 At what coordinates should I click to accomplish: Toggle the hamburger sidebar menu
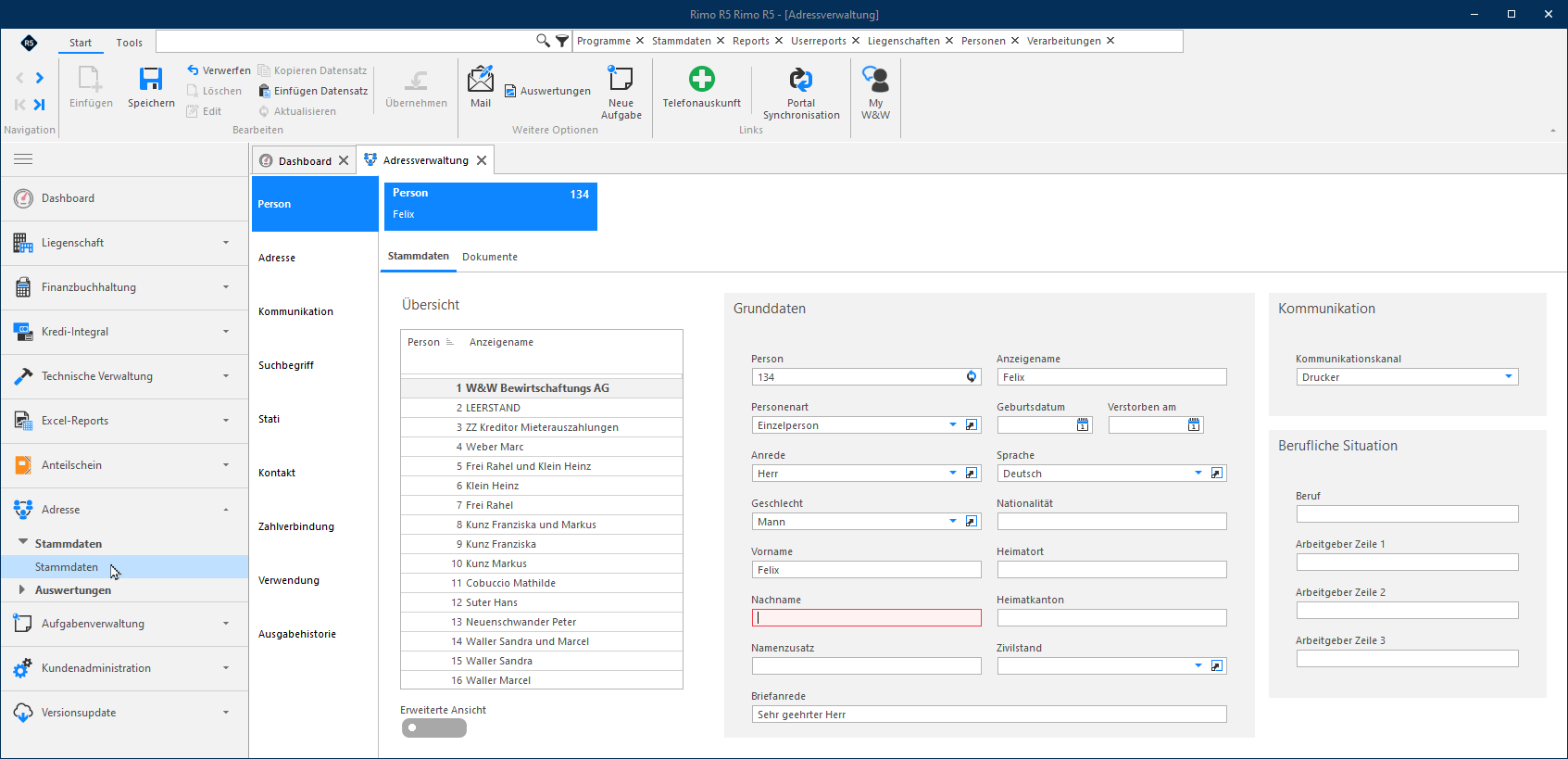point(23,159)
